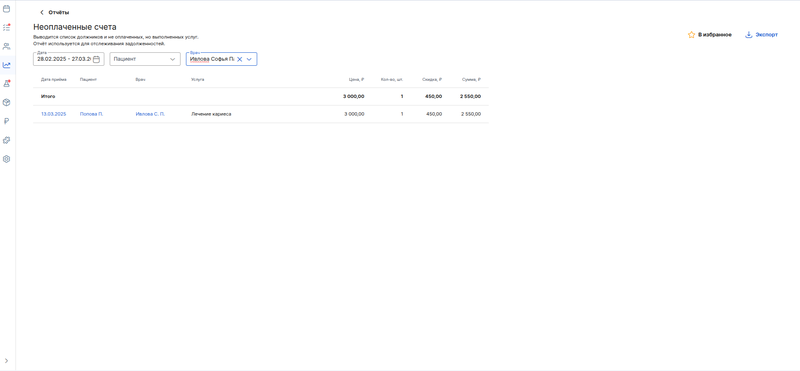The height and width of the screenshot is (371, 800).
Task: Open the calendar icon in the sidebar
Action: pyautogui.click(x=7, y=9)
